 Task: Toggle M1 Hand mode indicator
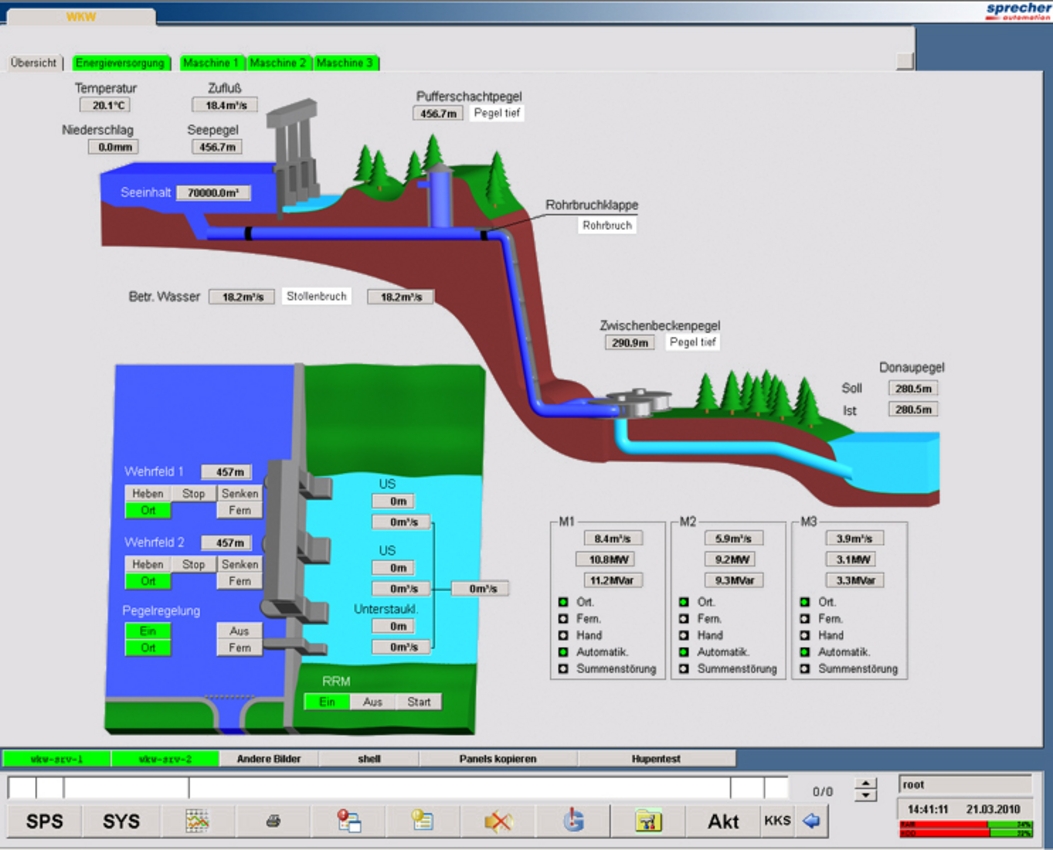click(564, 635)
